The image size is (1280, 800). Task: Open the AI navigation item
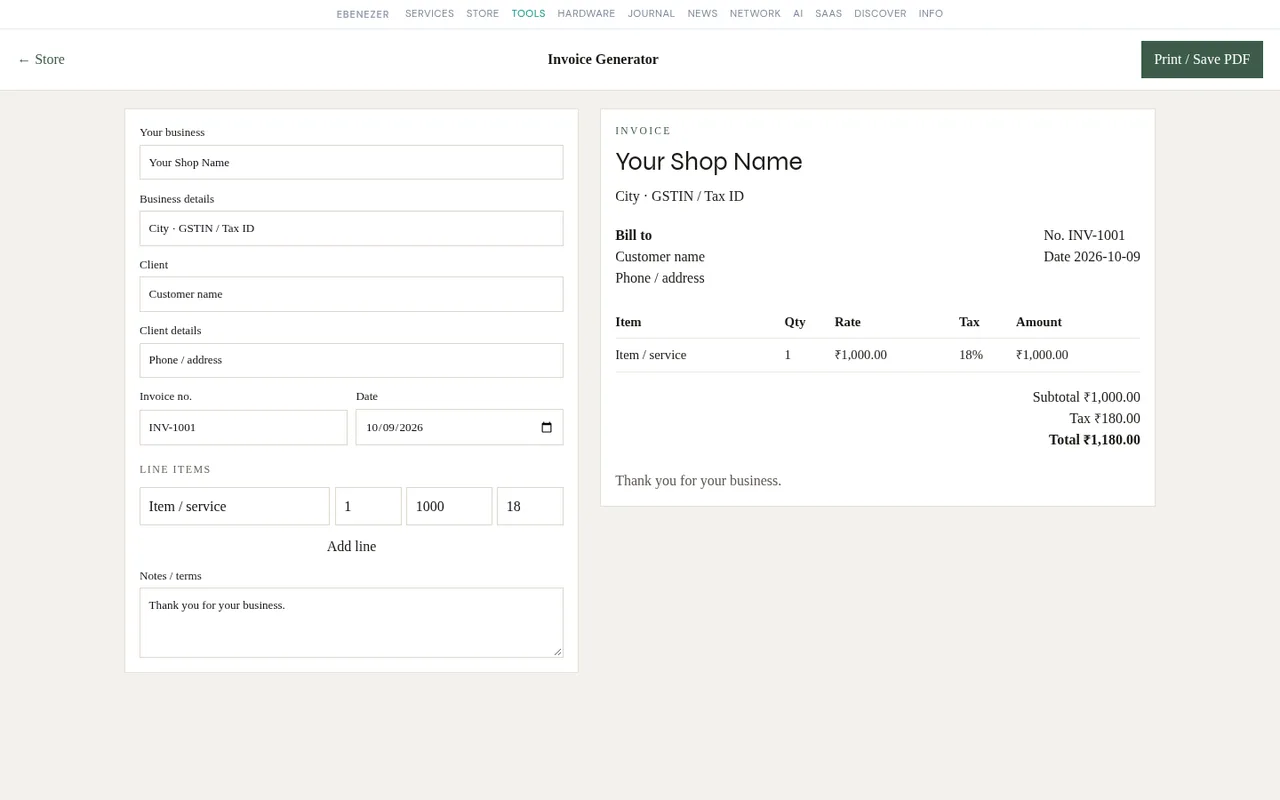[798, 14]
